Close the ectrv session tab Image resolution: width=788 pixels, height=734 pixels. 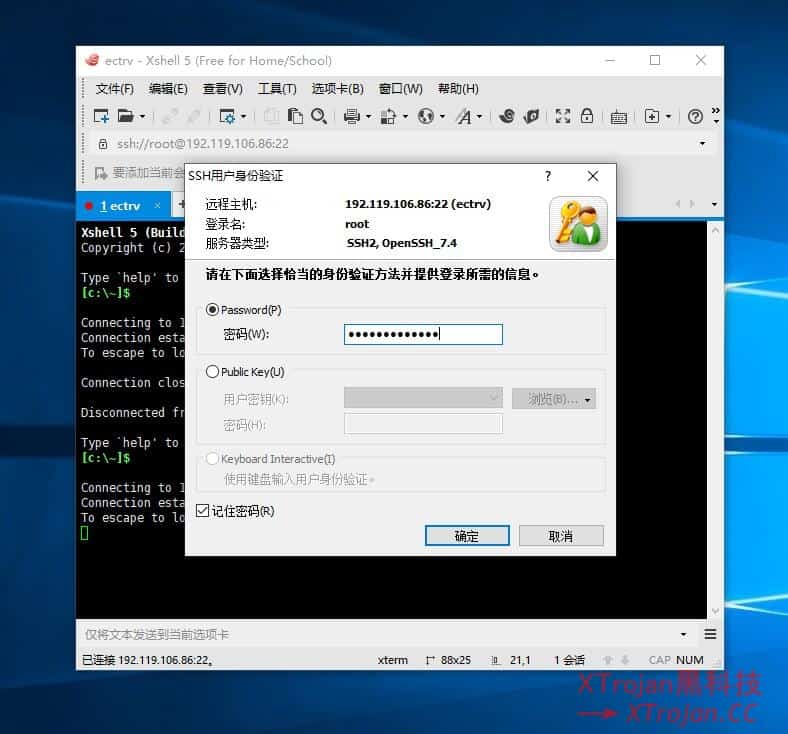[x=157, y=205]
